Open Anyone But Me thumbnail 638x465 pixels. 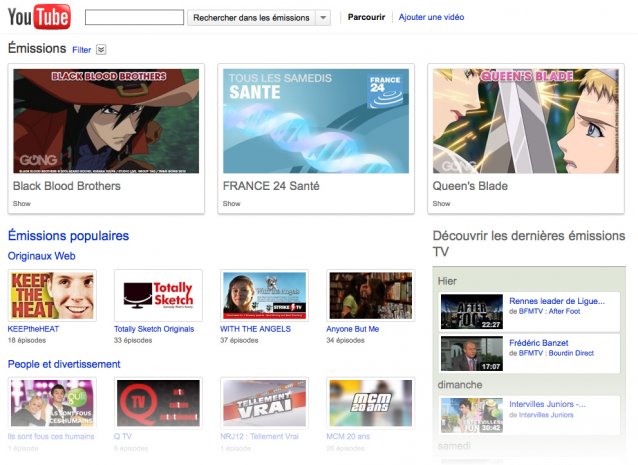click(371, 295)
